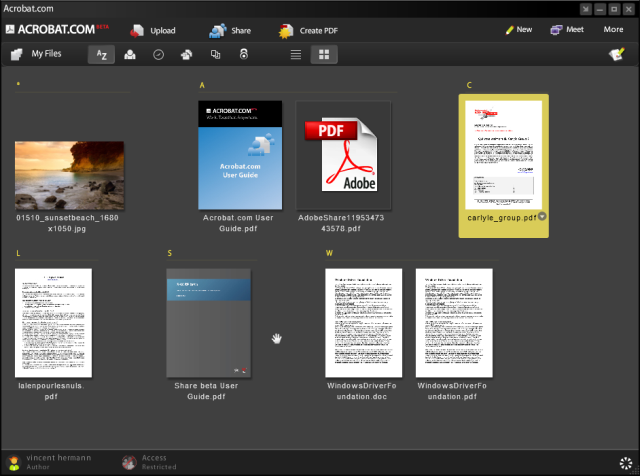Click the loading spinner icon in status bar

click(x=626, y=463)
